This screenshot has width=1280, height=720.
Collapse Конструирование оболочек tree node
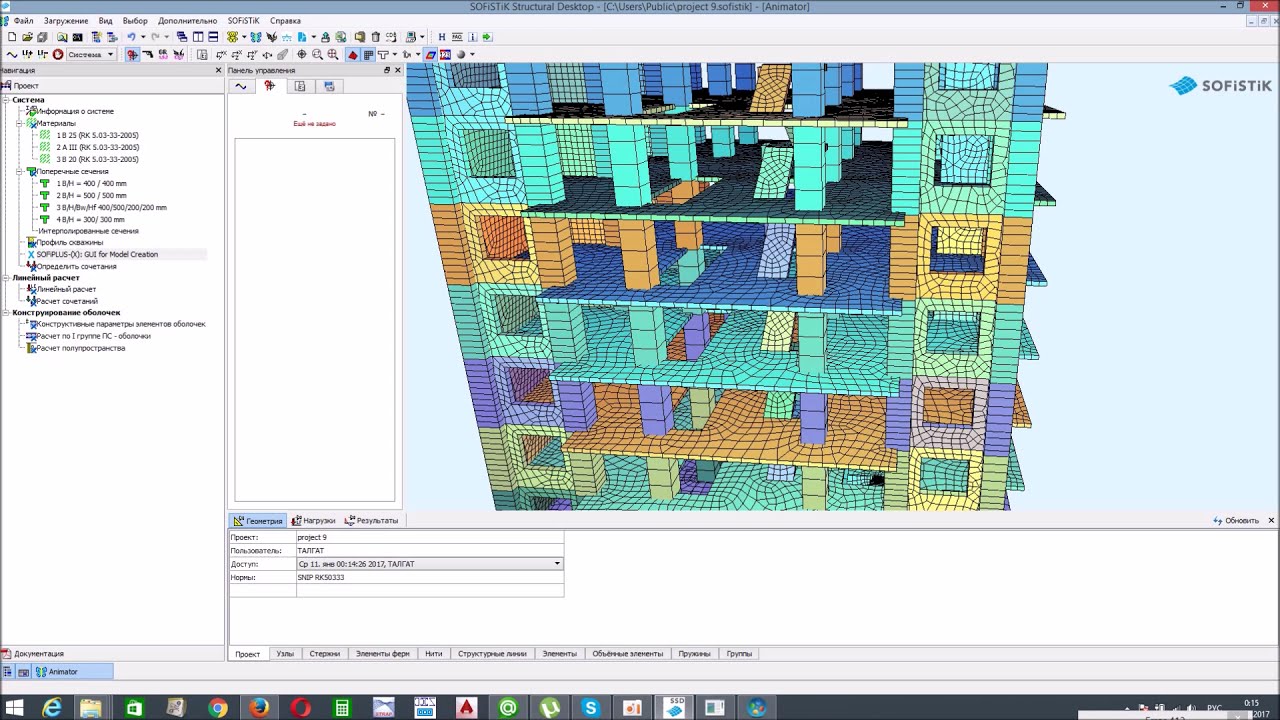[5, 313]
